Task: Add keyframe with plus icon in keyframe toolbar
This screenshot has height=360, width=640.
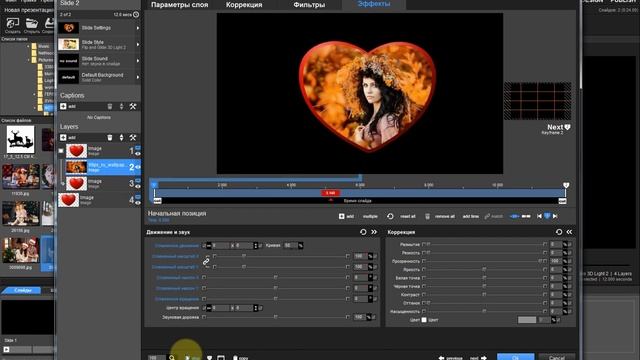Action: click(x=342, y=216)
